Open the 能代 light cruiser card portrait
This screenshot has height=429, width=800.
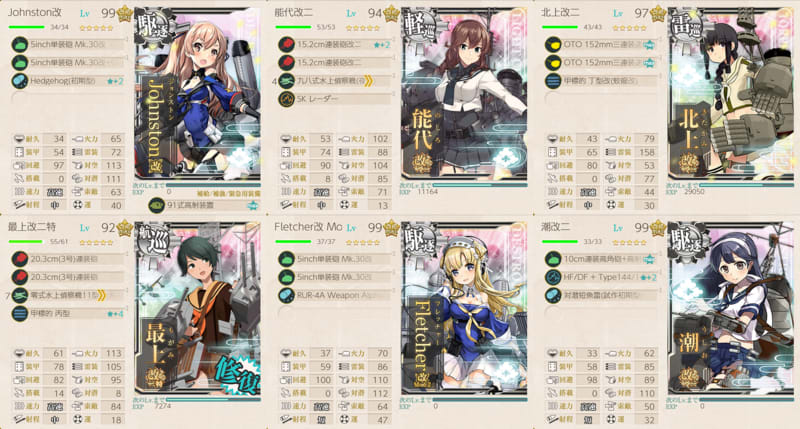pos(464,94)
